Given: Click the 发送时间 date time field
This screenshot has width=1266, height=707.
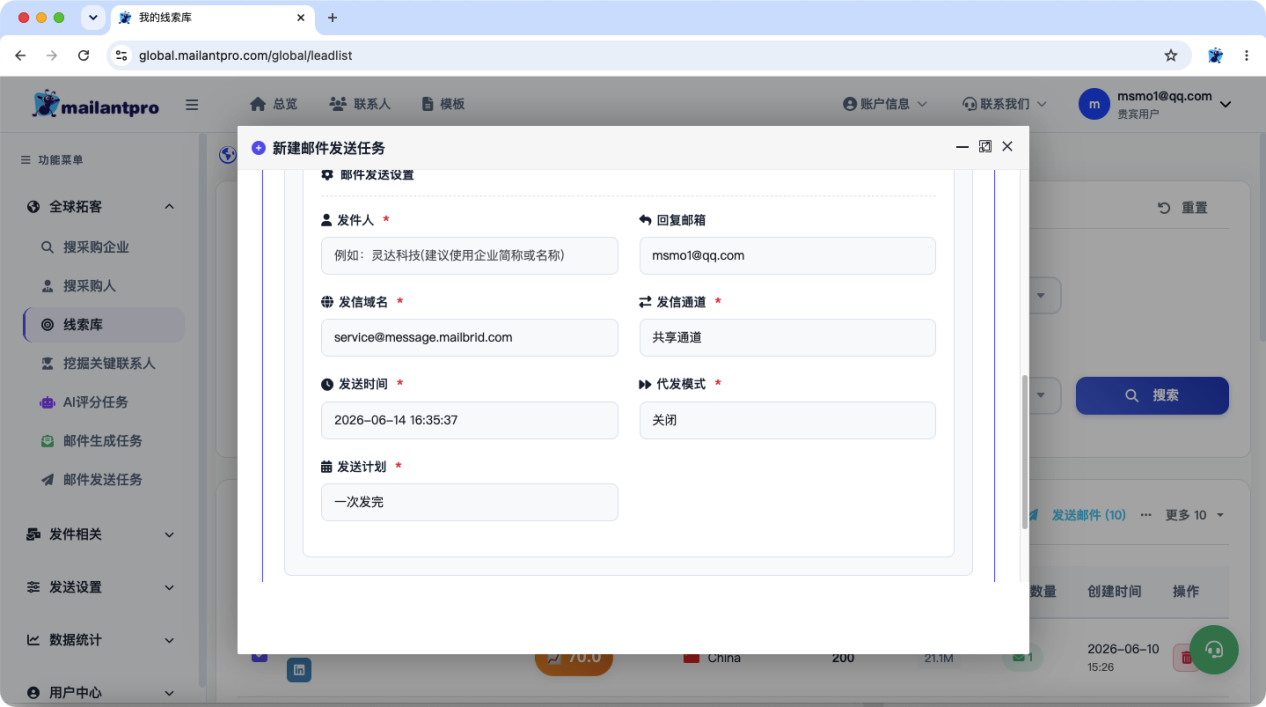Looking at the screenshot, I should click(469, 420).
